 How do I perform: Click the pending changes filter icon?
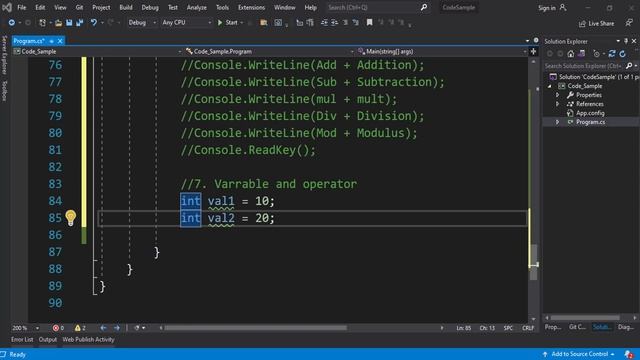[597, 54]
